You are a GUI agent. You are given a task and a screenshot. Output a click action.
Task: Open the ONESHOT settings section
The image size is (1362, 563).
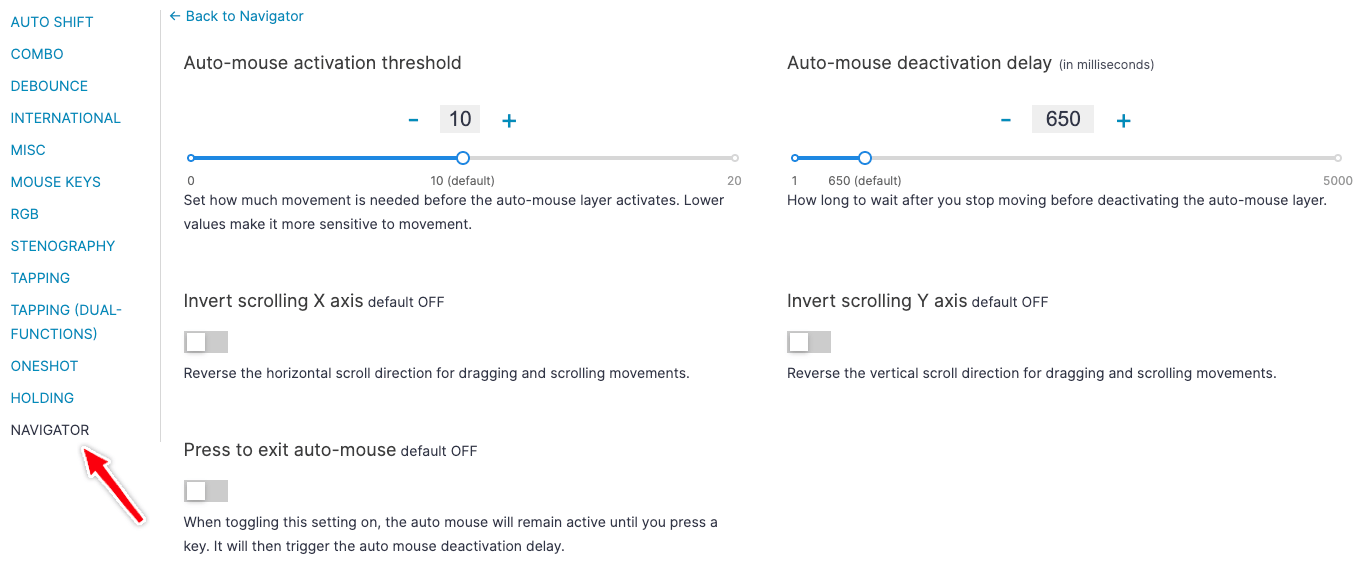click(44, 366)
